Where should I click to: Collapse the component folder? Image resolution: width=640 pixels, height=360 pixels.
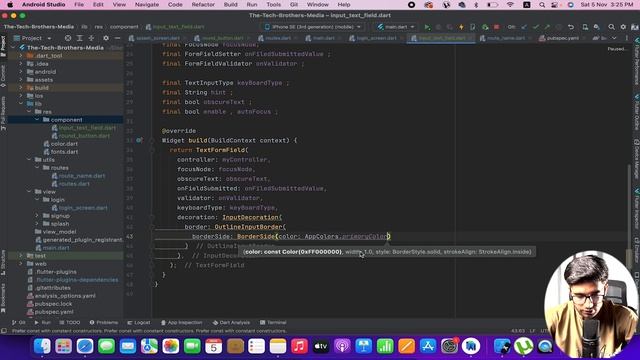[x=37, y=120]
